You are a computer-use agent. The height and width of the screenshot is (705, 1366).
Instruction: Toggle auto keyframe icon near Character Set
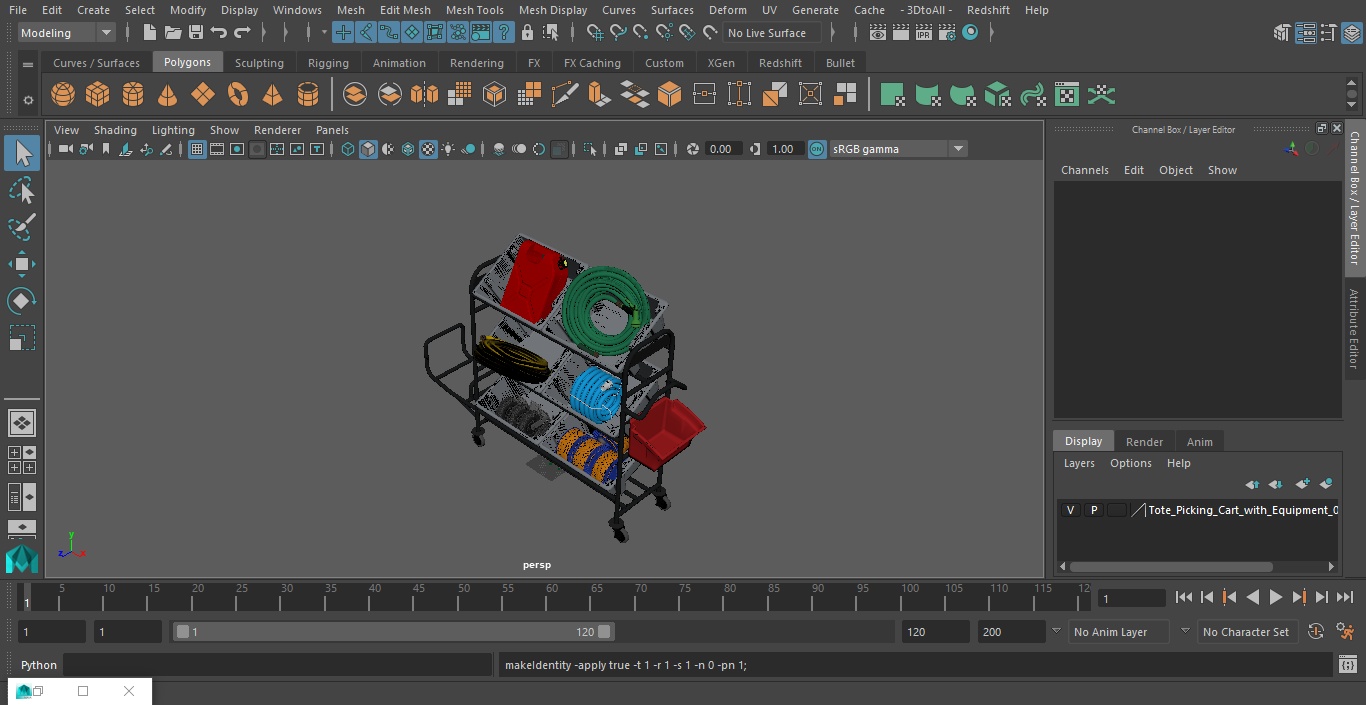(x=1316, y=632)
